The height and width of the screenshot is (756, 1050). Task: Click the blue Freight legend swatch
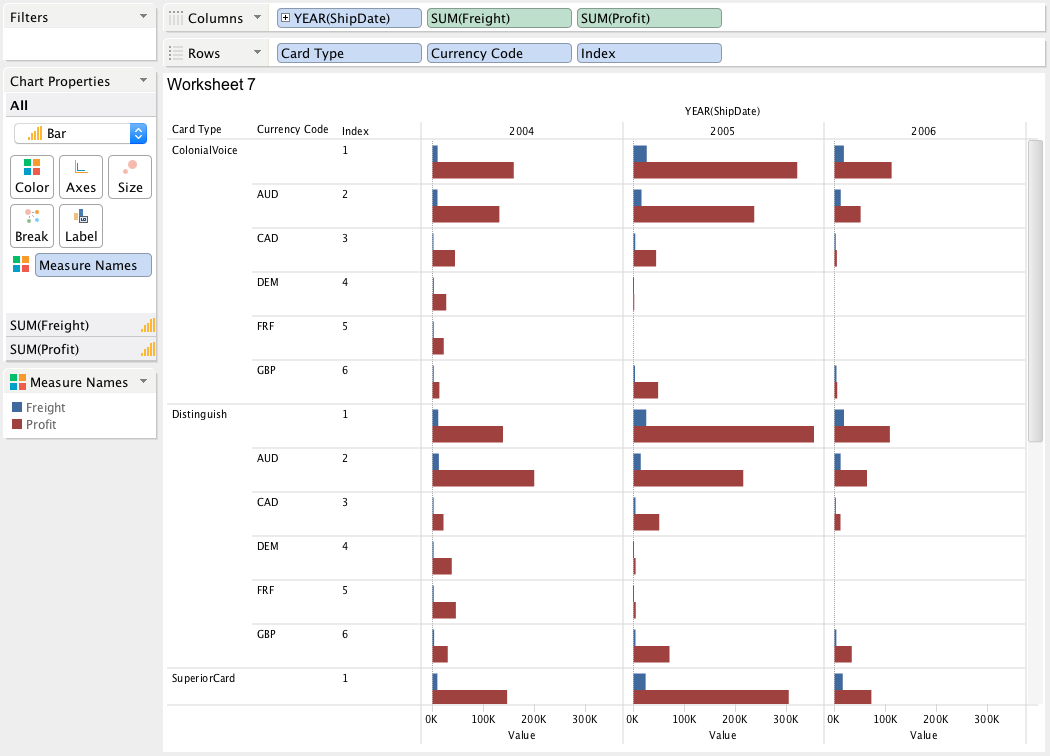point(16,407)
